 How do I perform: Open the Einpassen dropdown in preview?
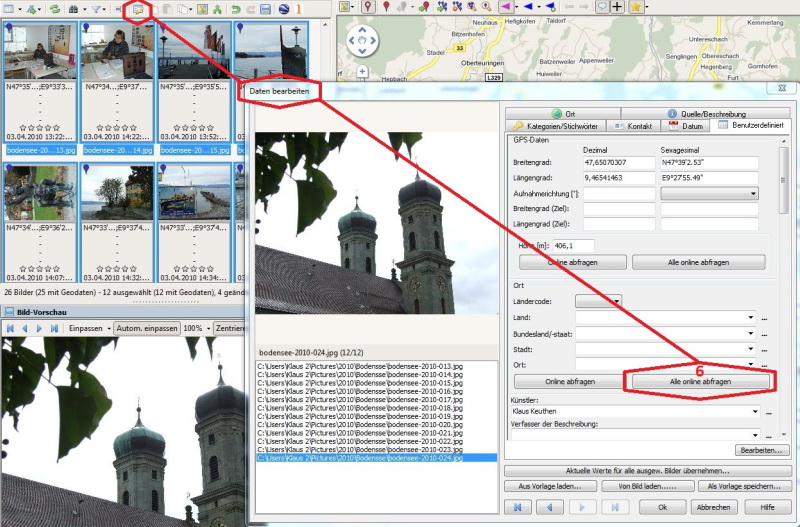[109, 329]
